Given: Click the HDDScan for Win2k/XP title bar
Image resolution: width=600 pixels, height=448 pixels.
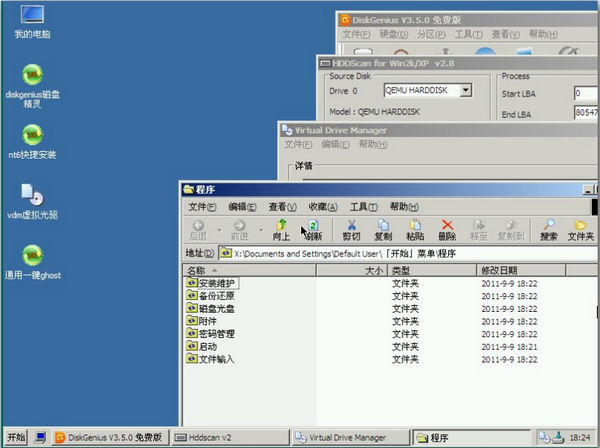Looking at the screenshot, I should pyautogui.click(x=458, y=63).
